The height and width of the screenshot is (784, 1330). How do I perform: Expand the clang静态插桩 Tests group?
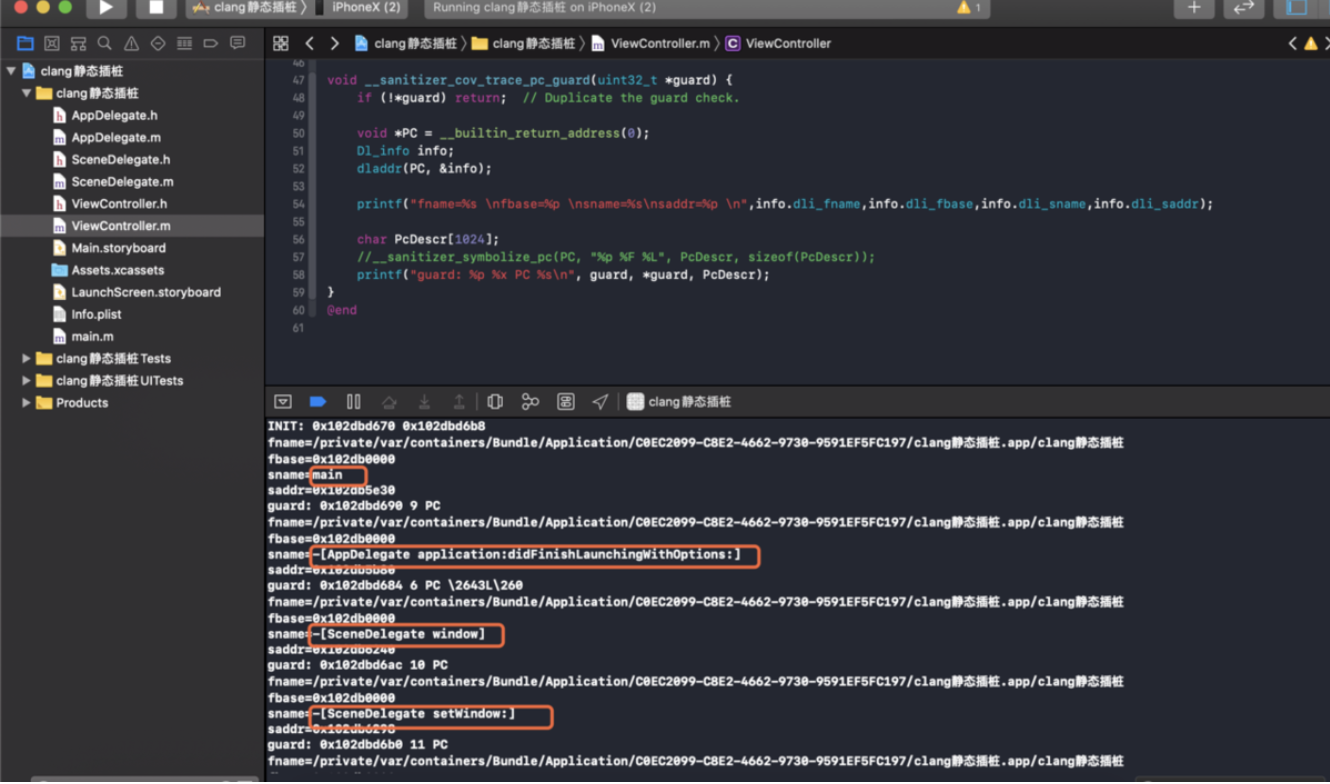click(26, 358)
